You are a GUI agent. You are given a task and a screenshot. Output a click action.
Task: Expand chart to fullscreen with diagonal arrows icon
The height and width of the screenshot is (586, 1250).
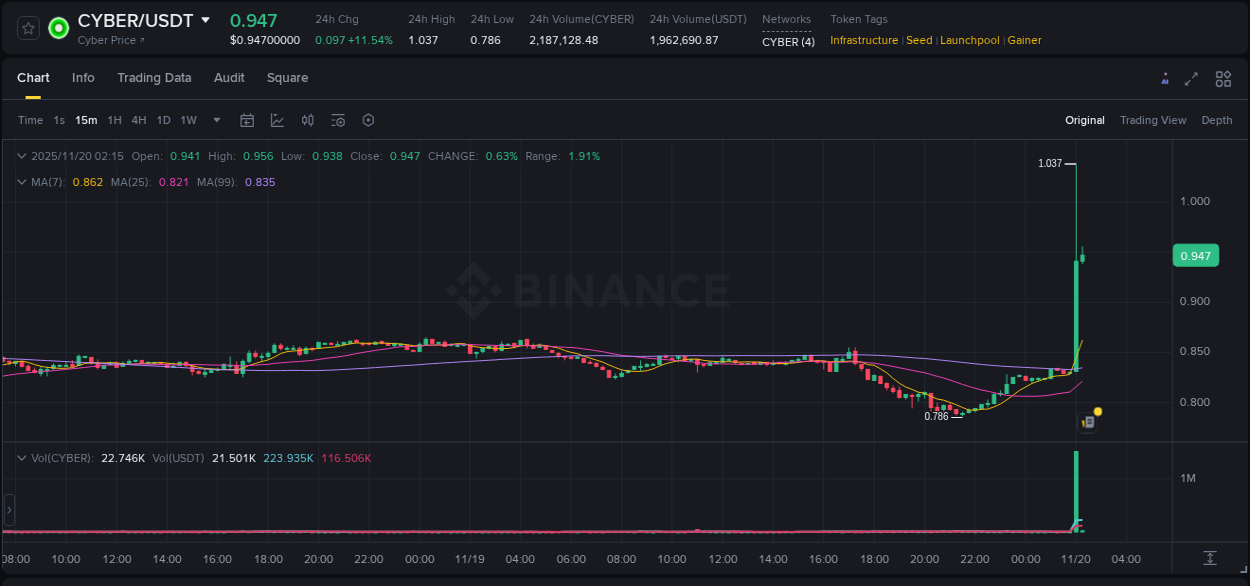pyautogui.click(x=1192, y=78)
